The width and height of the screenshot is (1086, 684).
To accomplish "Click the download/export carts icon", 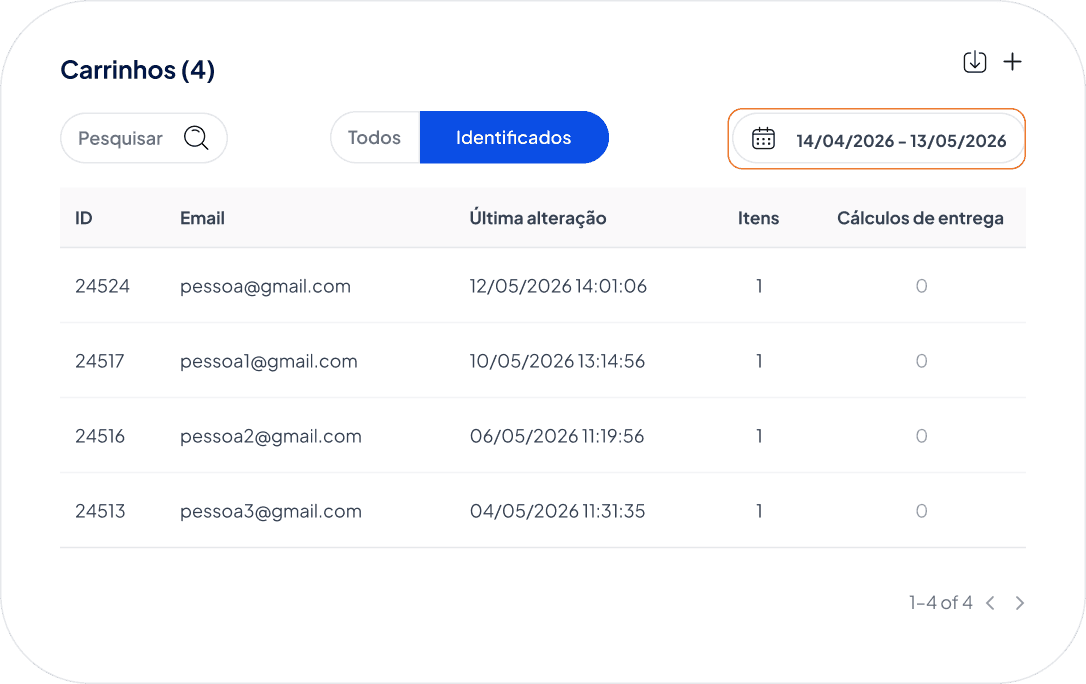I will point(974,62).
